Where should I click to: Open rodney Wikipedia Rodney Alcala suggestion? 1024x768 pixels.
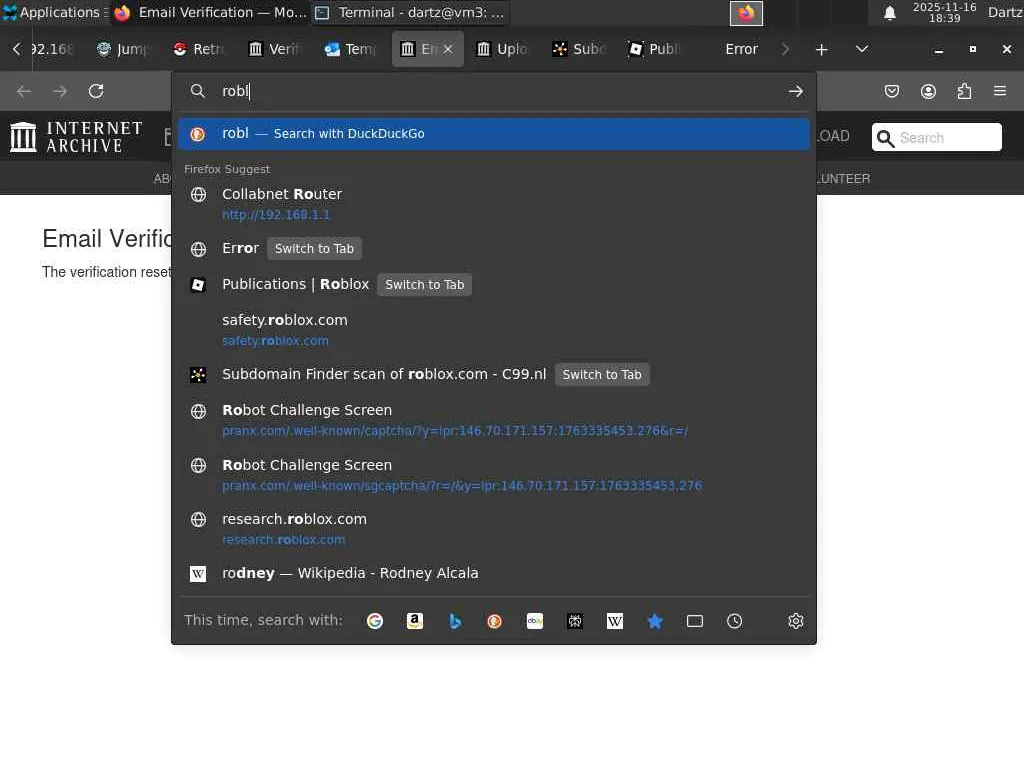click(494, 573)
